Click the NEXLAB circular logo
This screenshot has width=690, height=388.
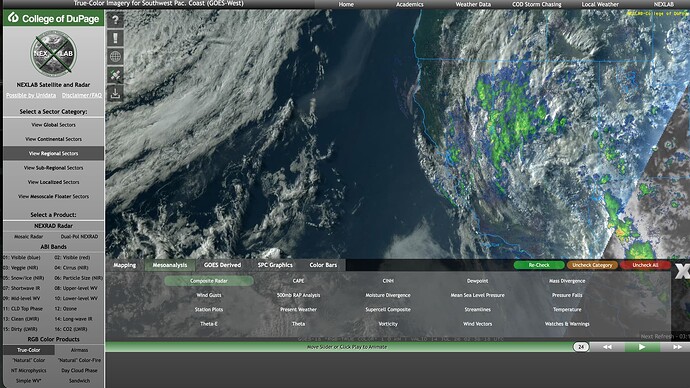click(x=53, y=54)
